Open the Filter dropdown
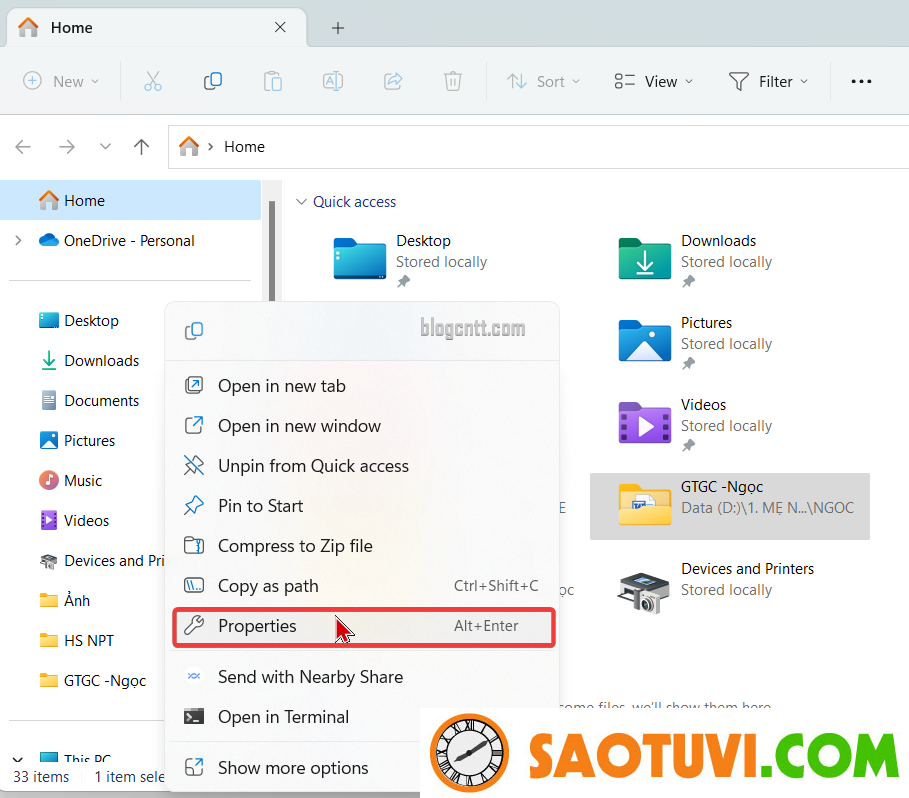Screen dimensions: 909x798 767,82
